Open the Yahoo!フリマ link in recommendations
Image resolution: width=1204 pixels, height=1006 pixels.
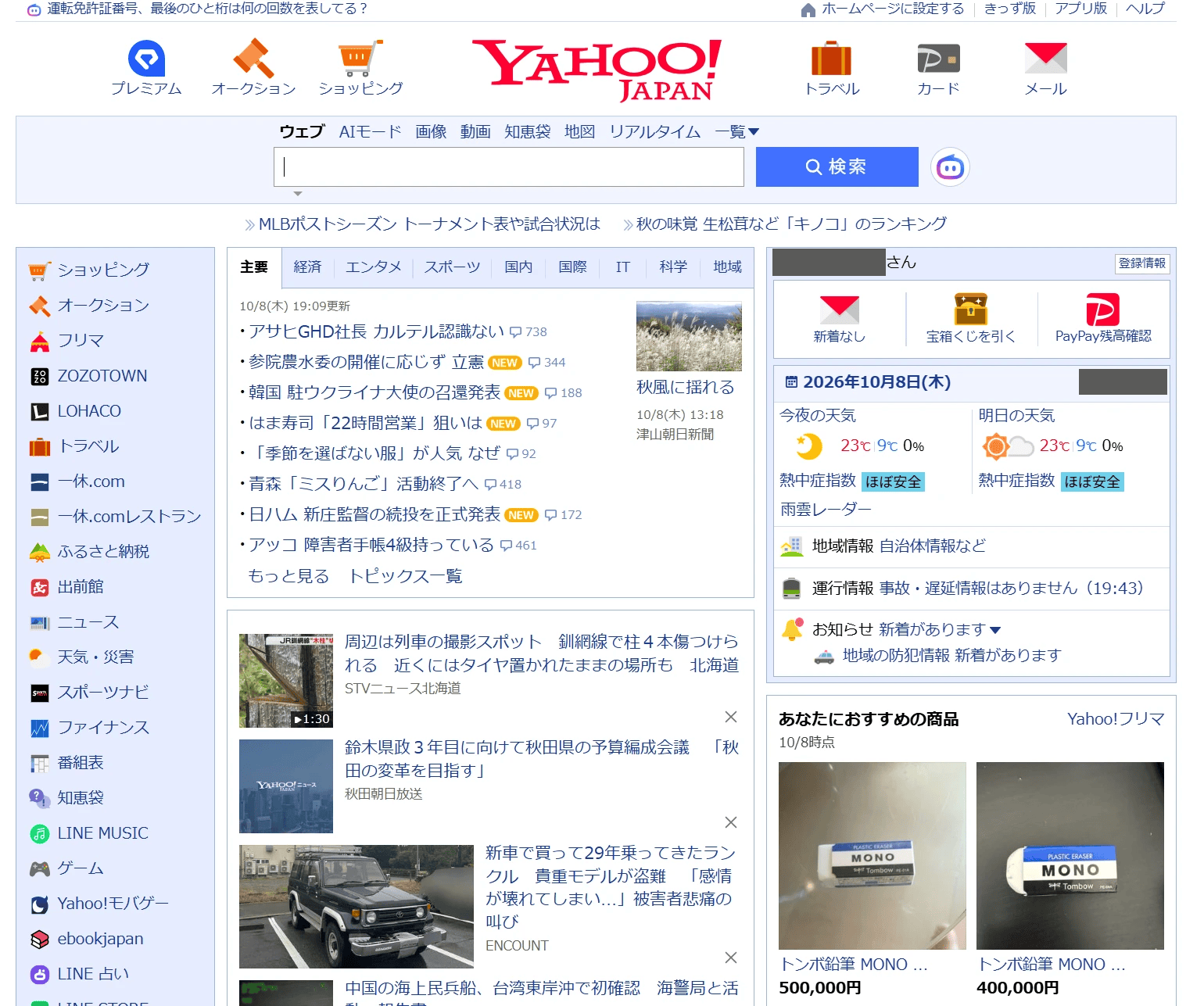coord(1116,719)
